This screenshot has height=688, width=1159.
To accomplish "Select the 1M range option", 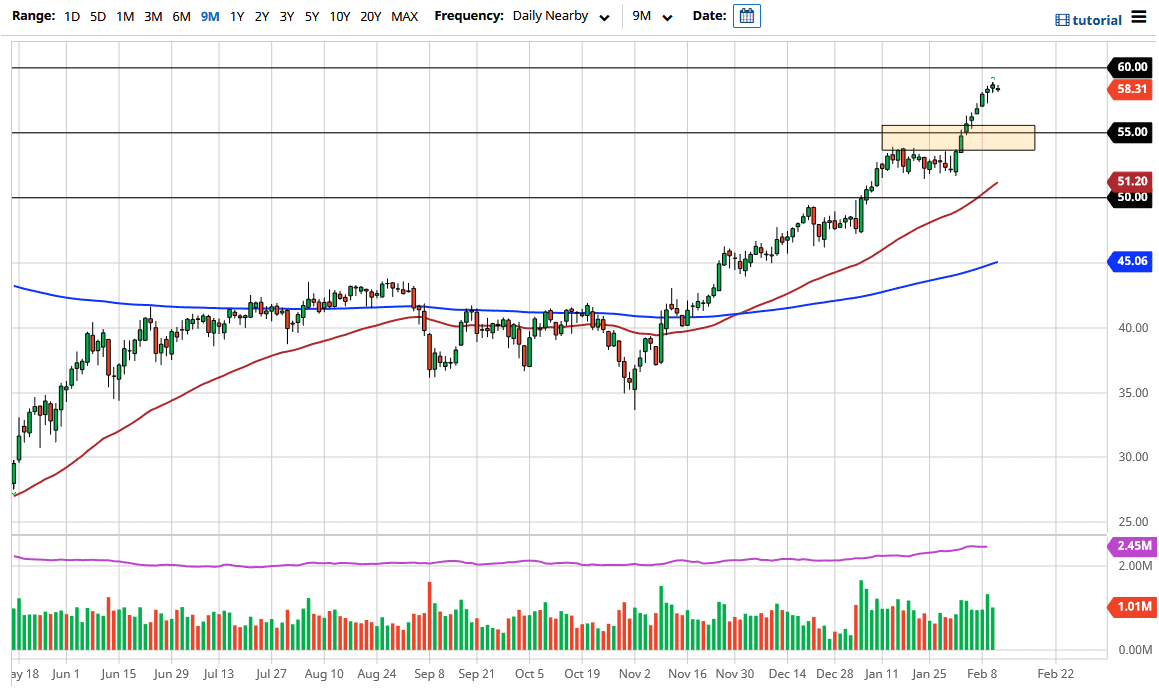I will 124,16.
